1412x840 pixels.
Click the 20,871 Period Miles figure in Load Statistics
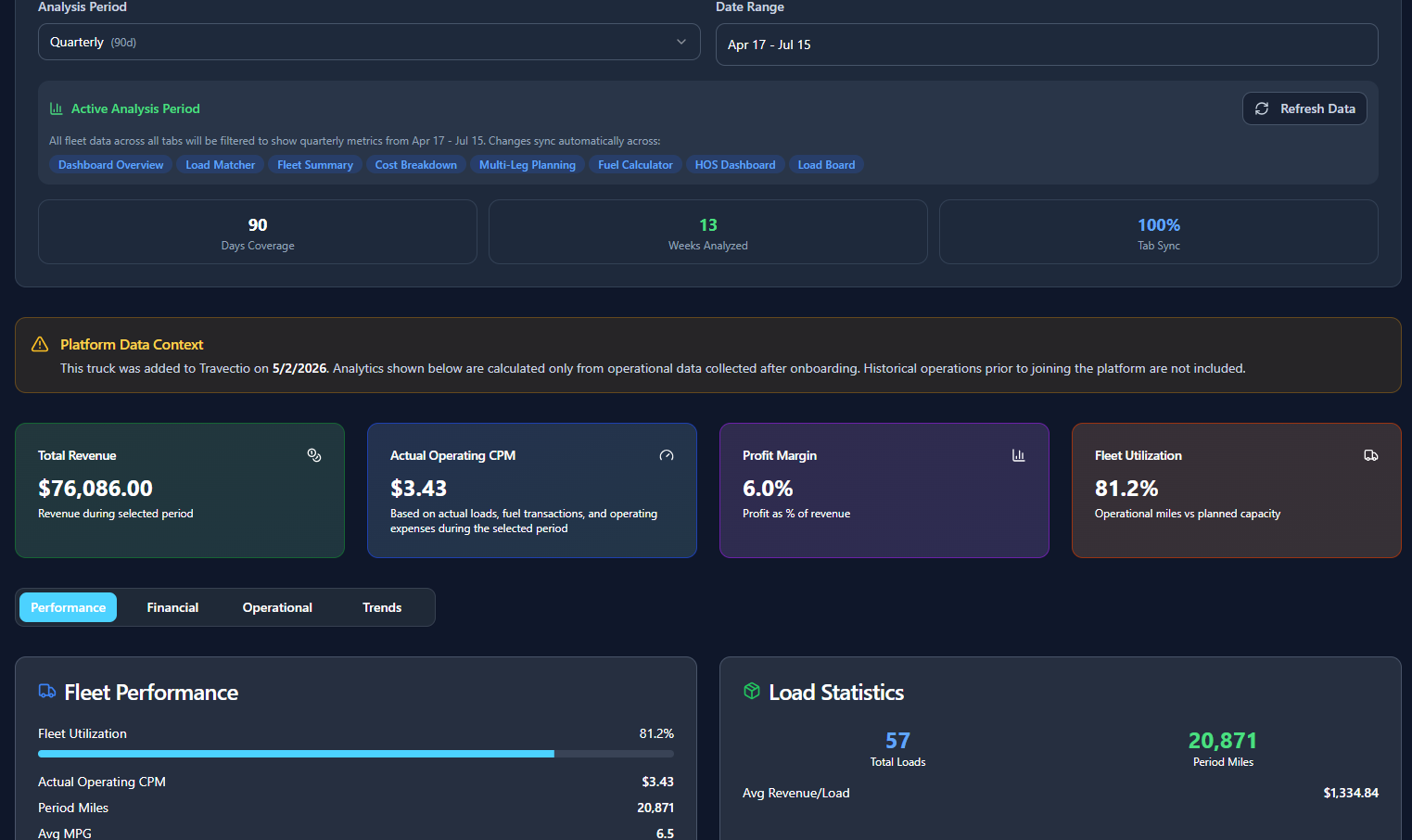tap(1223, 741)
